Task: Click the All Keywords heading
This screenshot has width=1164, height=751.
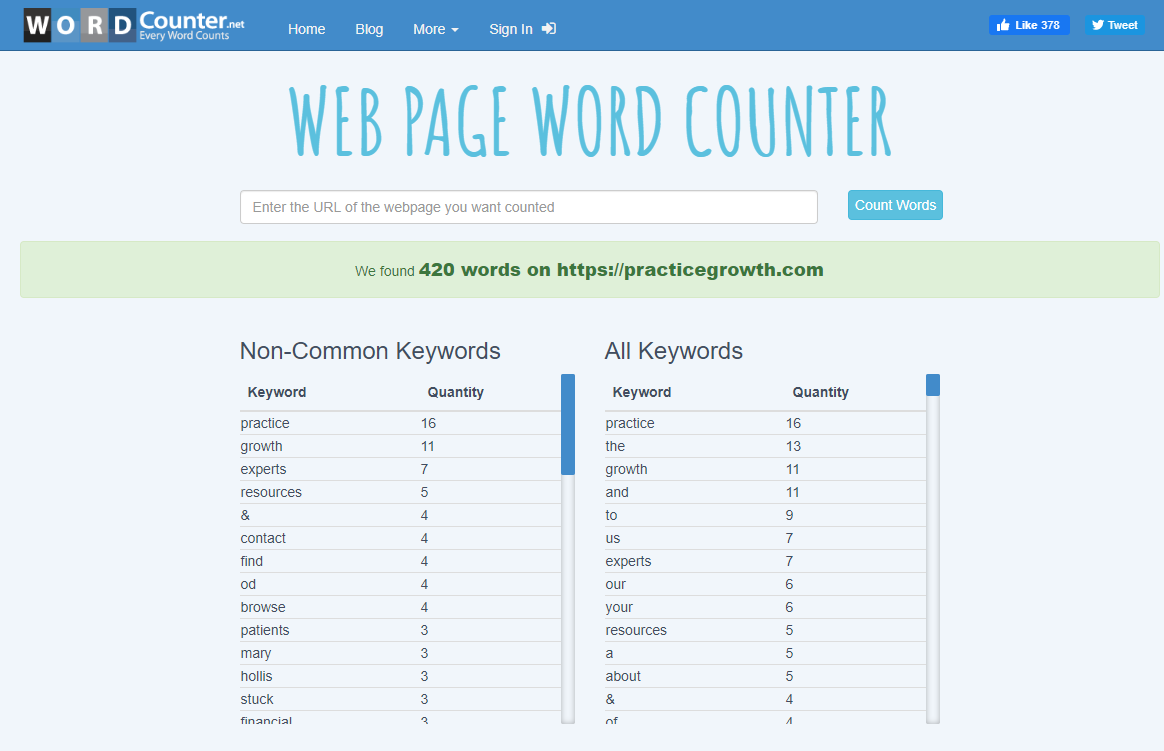Action: pyautogui.click(x=673, y=350)
